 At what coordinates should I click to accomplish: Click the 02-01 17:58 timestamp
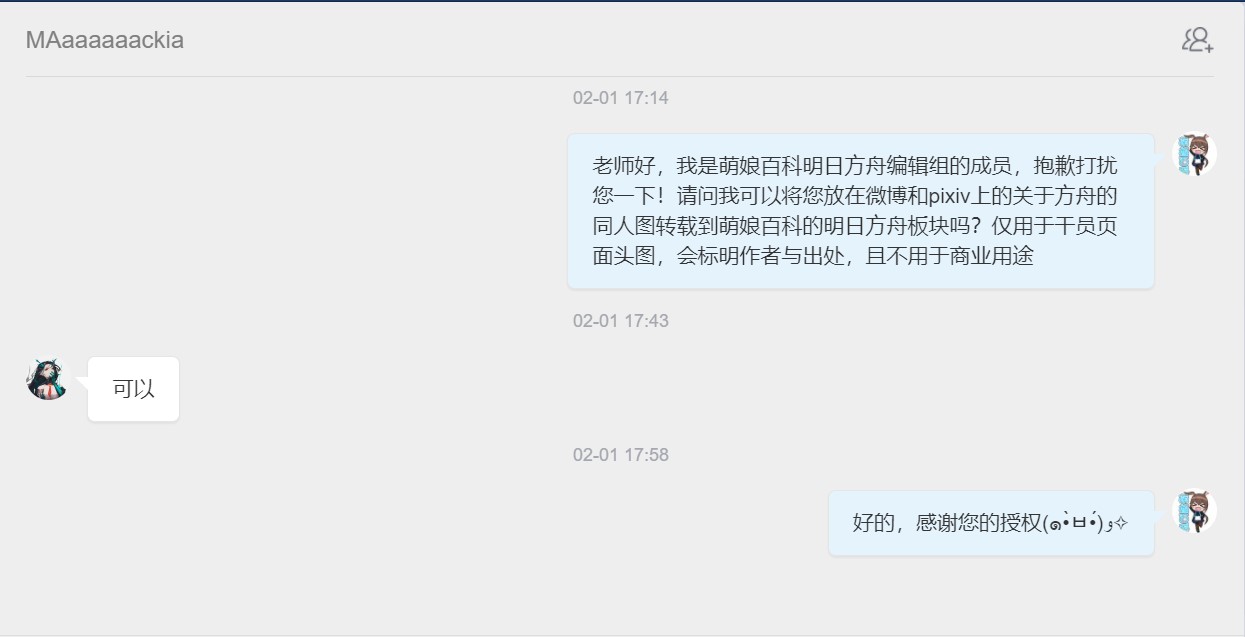tap(621, 455)
